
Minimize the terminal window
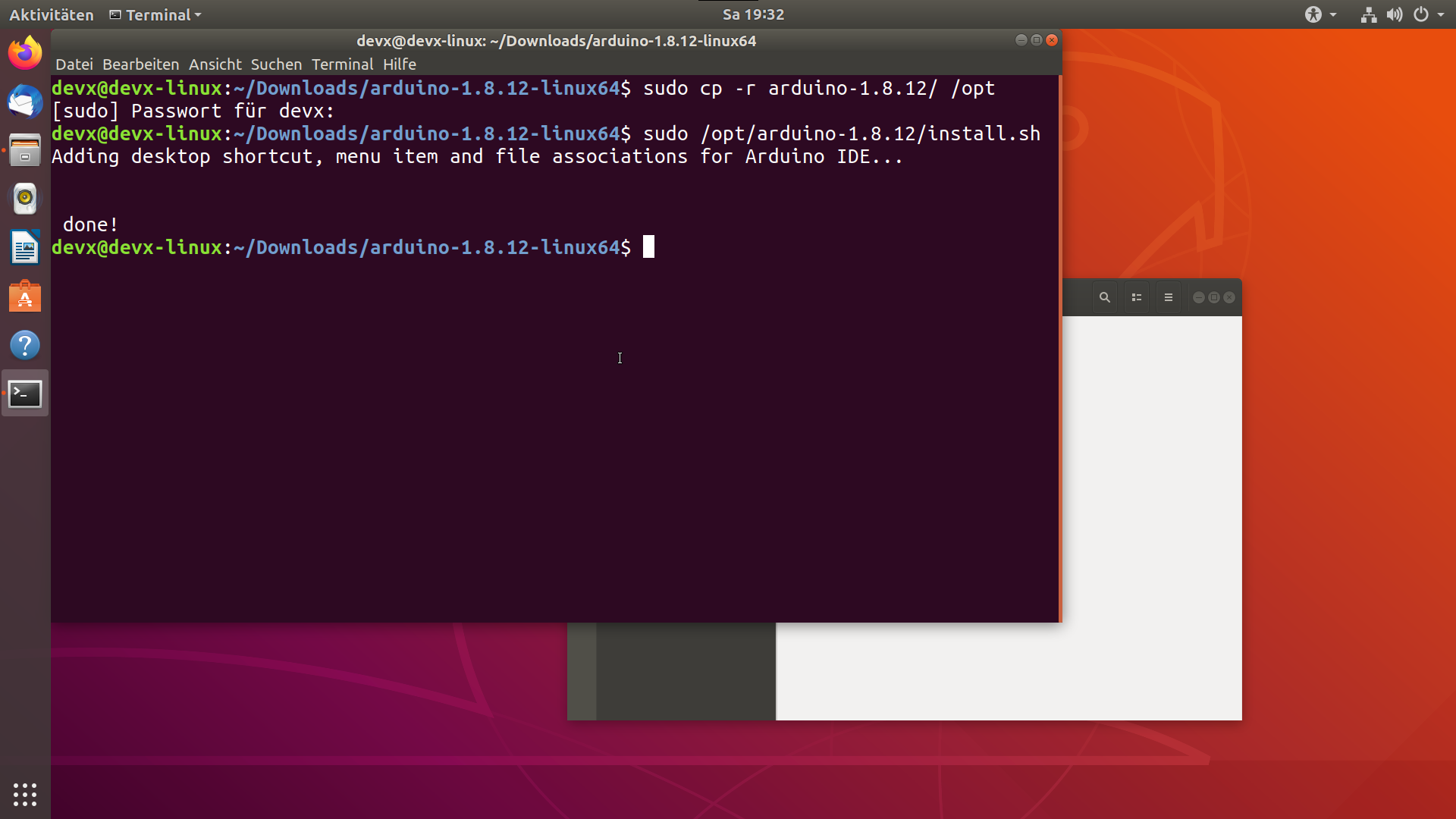(x=1021, y=40)
